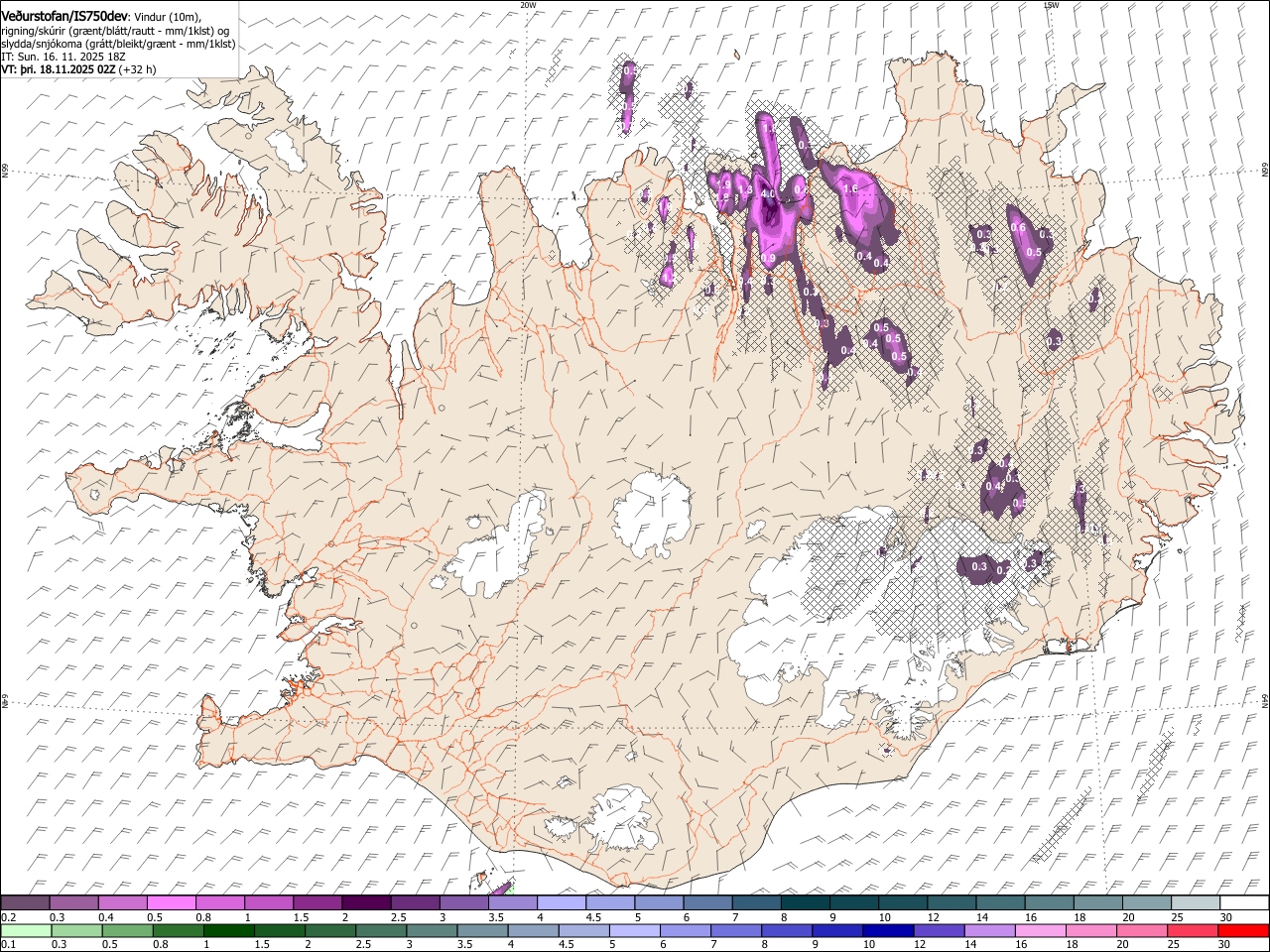Click the darkest purple 2 swatch in upper legend row
The height and width of the screenshot is (952, 1270).
pos(366,903)
